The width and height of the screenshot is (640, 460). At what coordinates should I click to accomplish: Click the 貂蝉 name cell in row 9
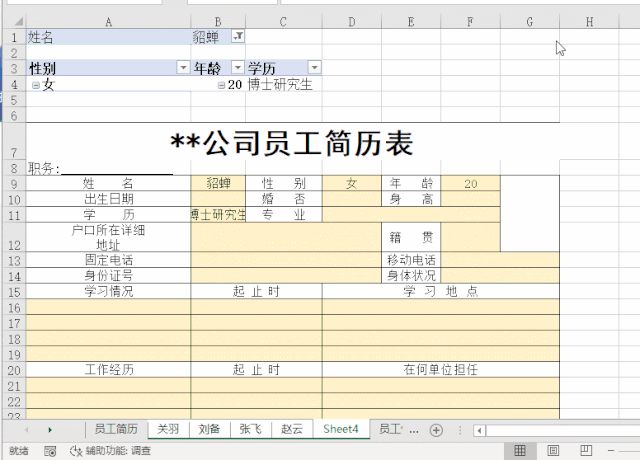218,183
